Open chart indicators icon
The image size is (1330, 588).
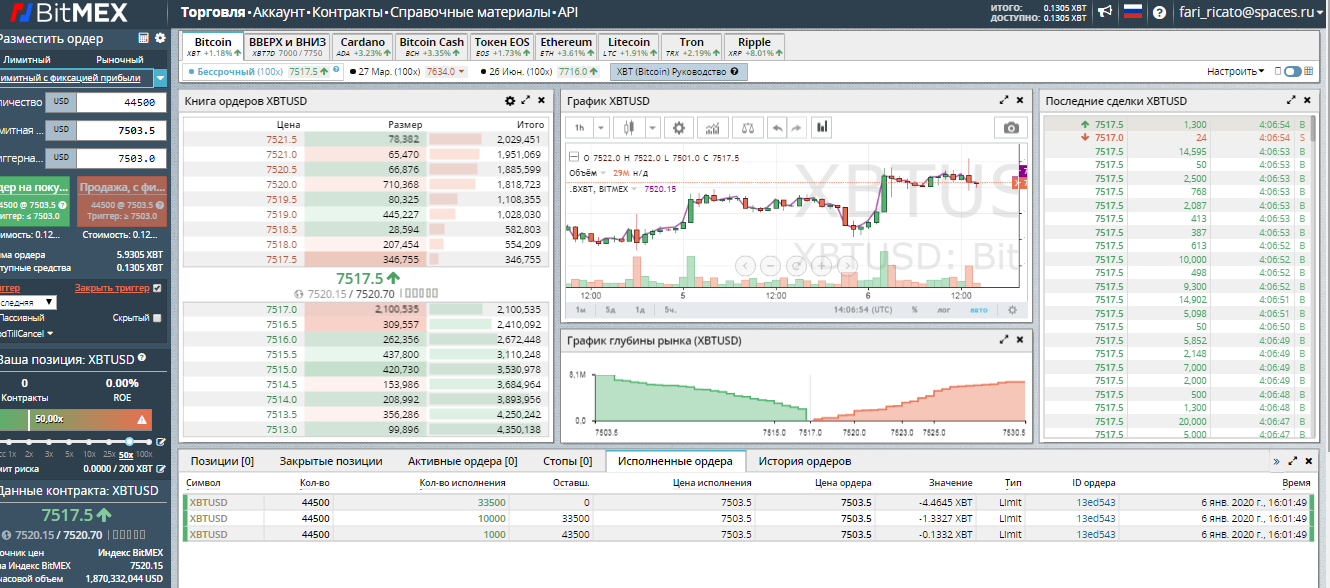[713, 128]
